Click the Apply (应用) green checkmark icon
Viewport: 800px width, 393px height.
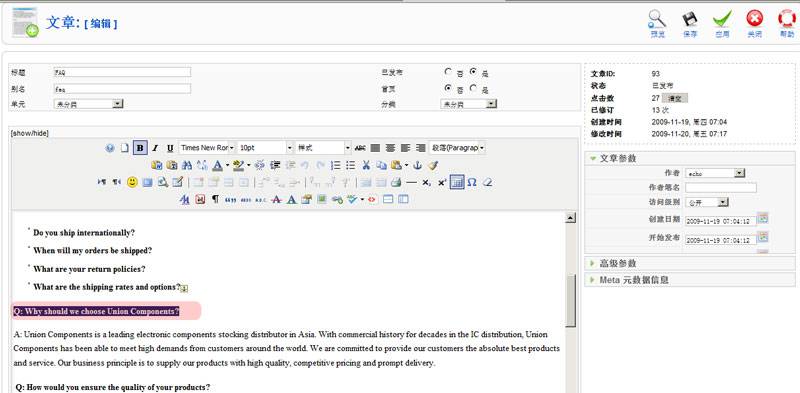[722, 19]
